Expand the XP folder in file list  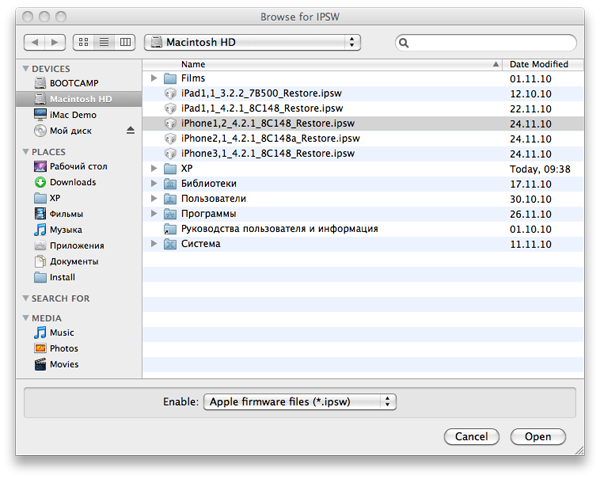click(x=154, y=168)
